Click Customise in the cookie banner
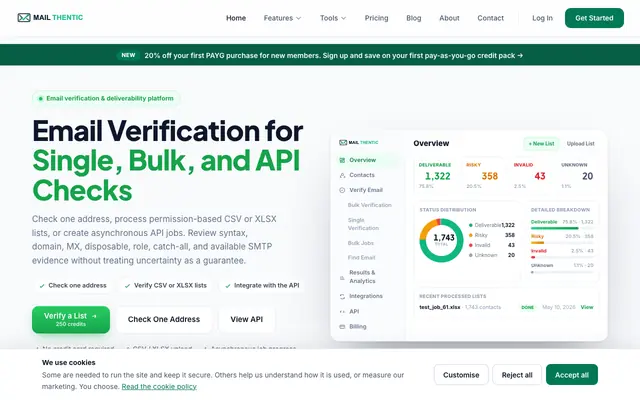This screenshot has width=640, height=400. click(x=461, y=375)
